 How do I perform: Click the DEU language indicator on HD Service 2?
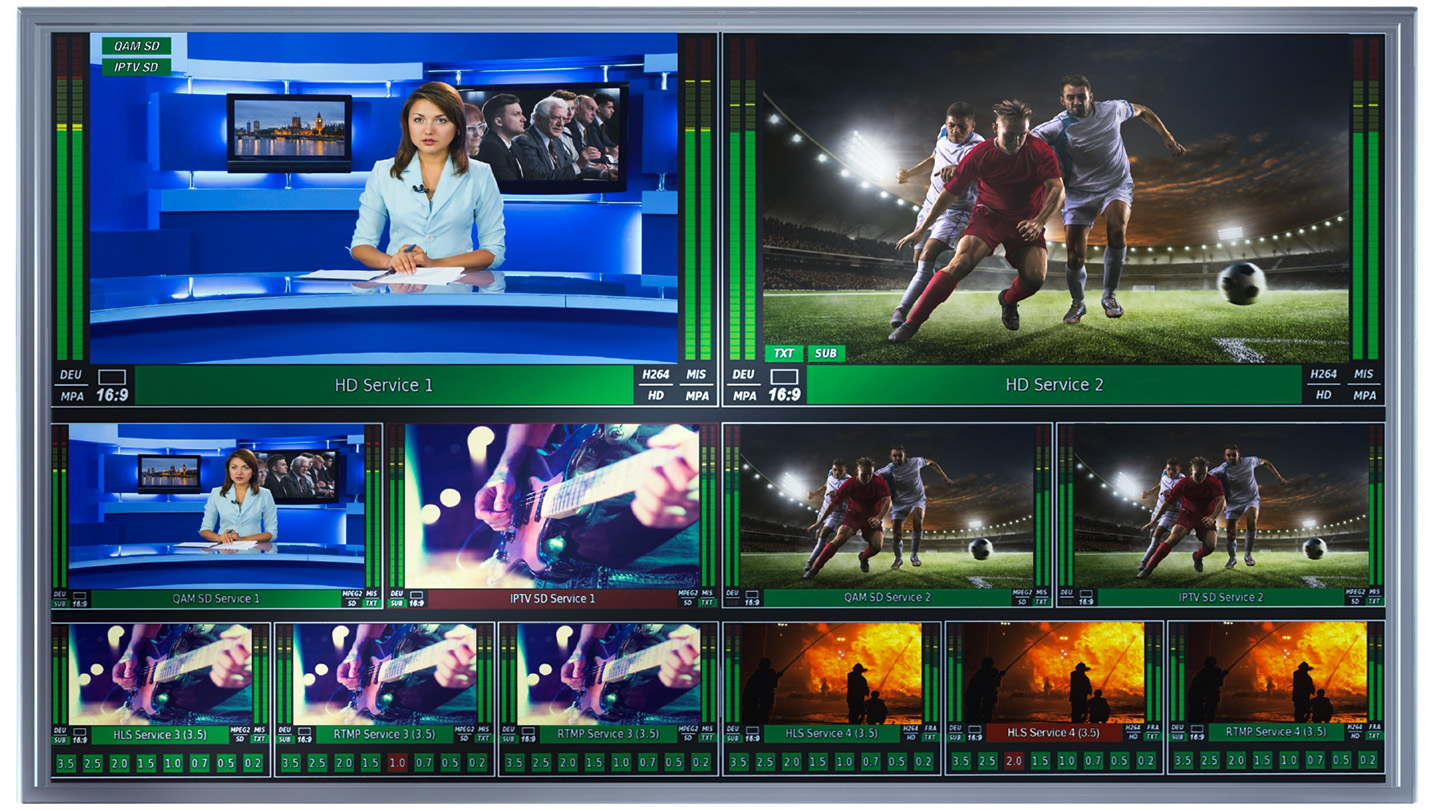tap(743, 374)
